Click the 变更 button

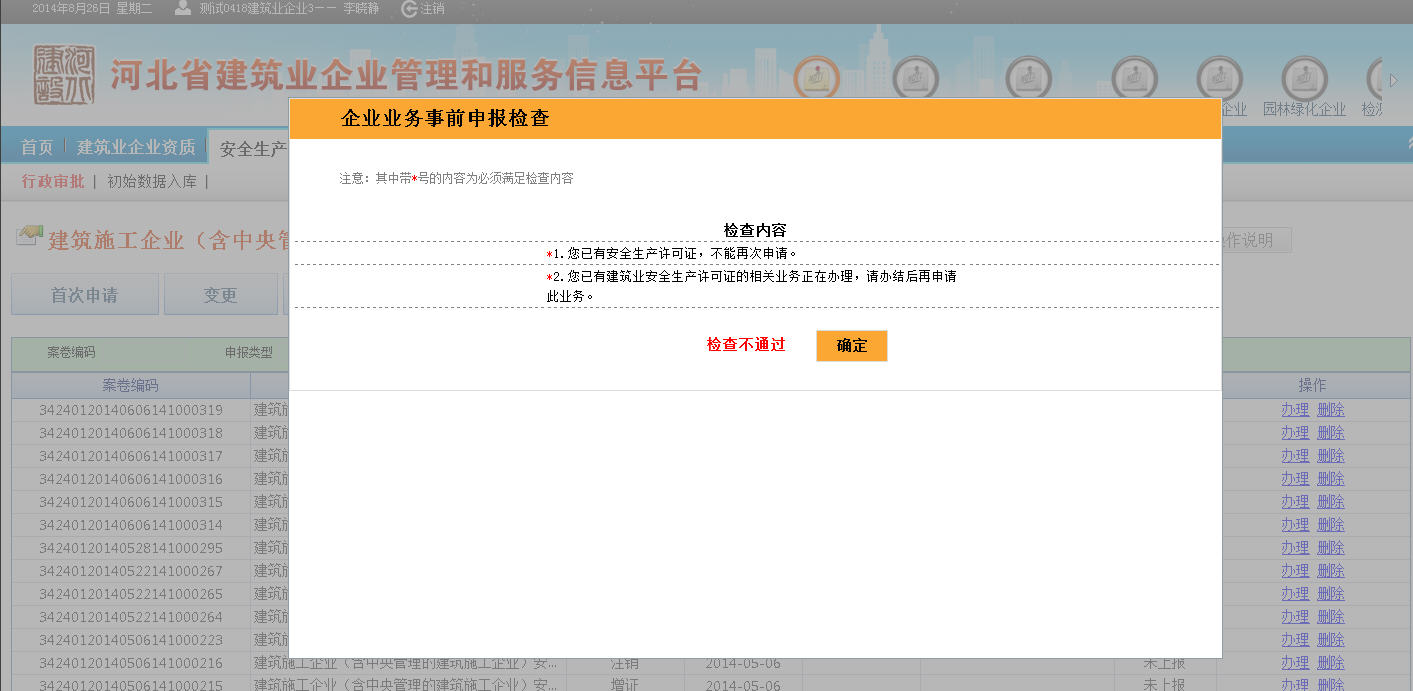click(x=221, y=295)
